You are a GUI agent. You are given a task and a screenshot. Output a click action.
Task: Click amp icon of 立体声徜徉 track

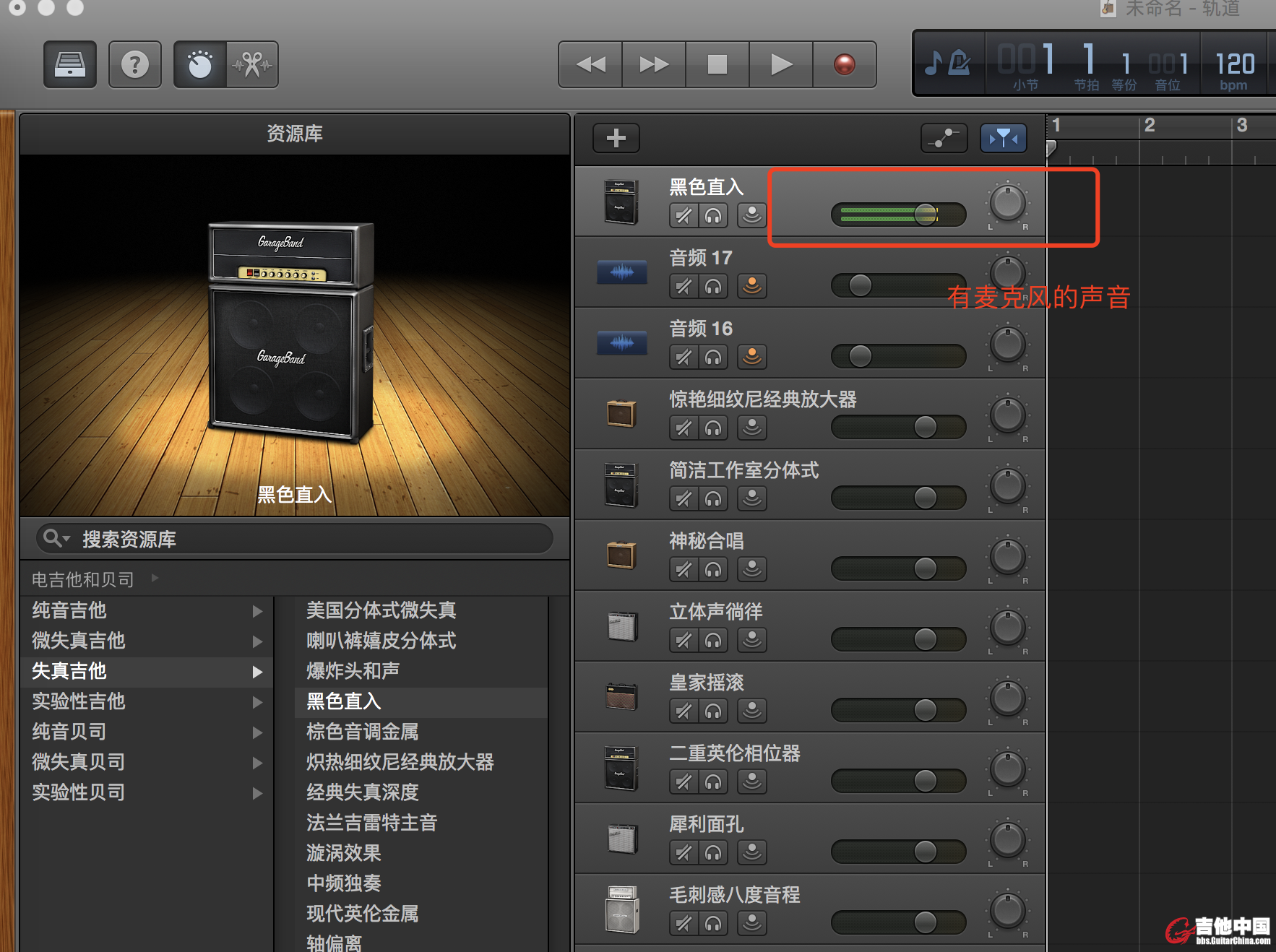621,626
